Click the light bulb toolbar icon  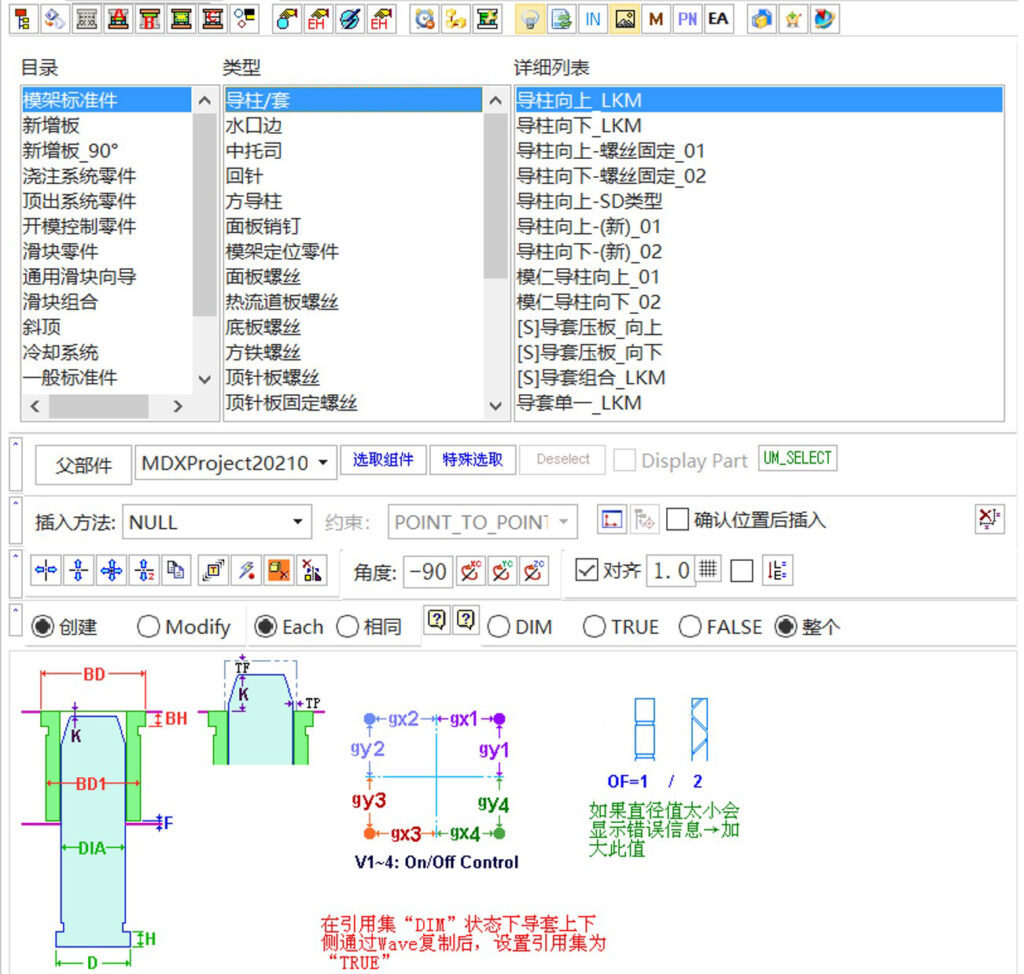point(530,19)
